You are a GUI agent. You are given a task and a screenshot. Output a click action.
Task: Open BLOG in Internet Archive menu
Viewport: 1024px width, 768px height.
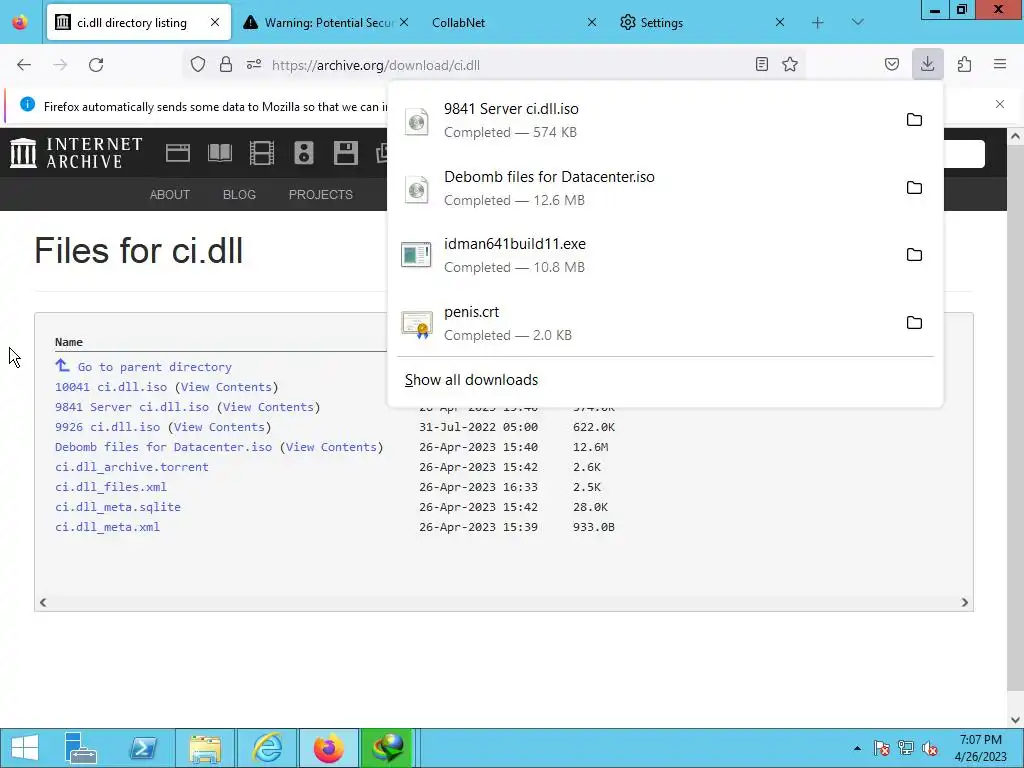pos(239,195)
